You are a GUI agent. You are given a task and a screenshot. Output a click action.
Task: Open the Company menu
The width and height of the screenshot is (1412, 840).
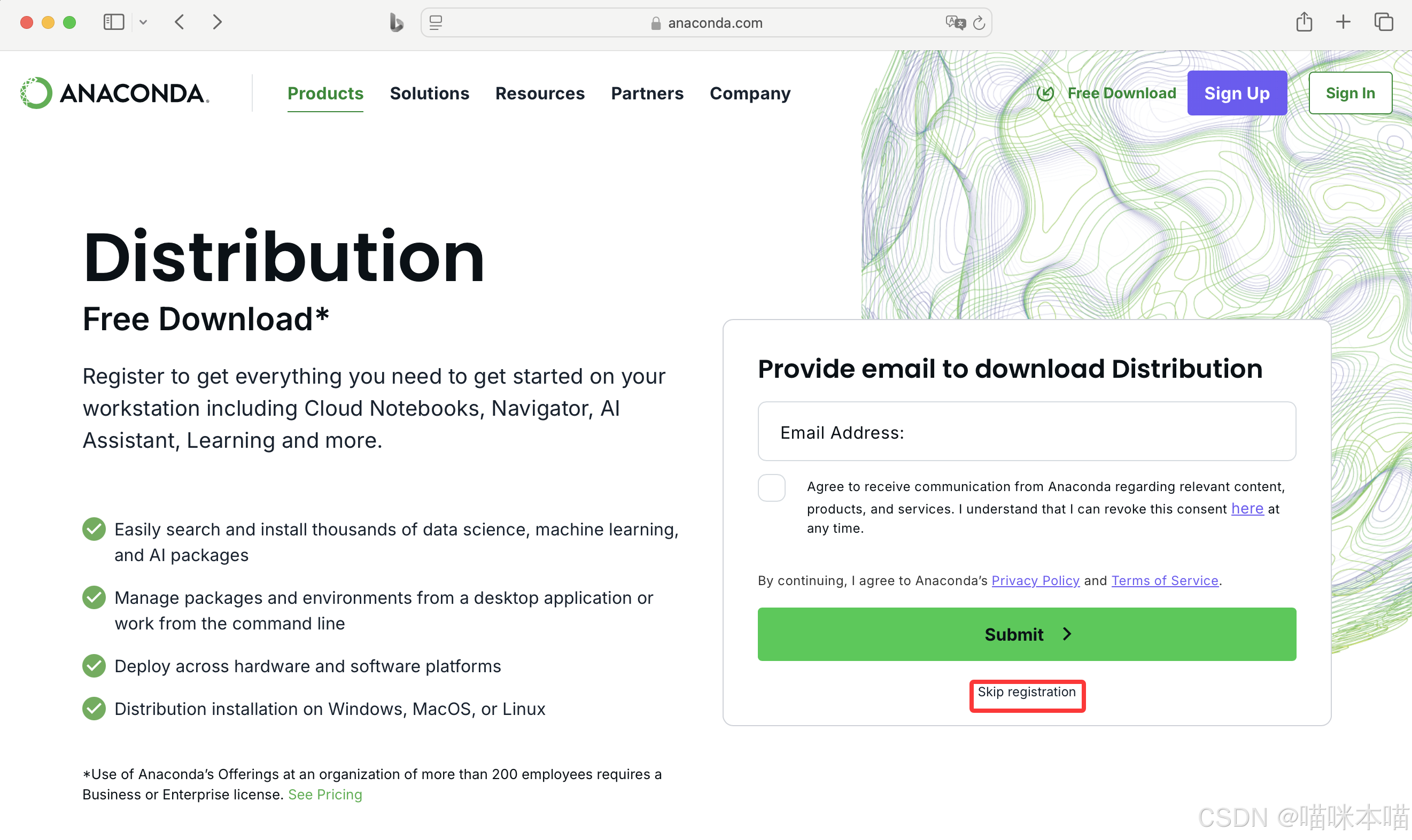(x=750, y=94)
